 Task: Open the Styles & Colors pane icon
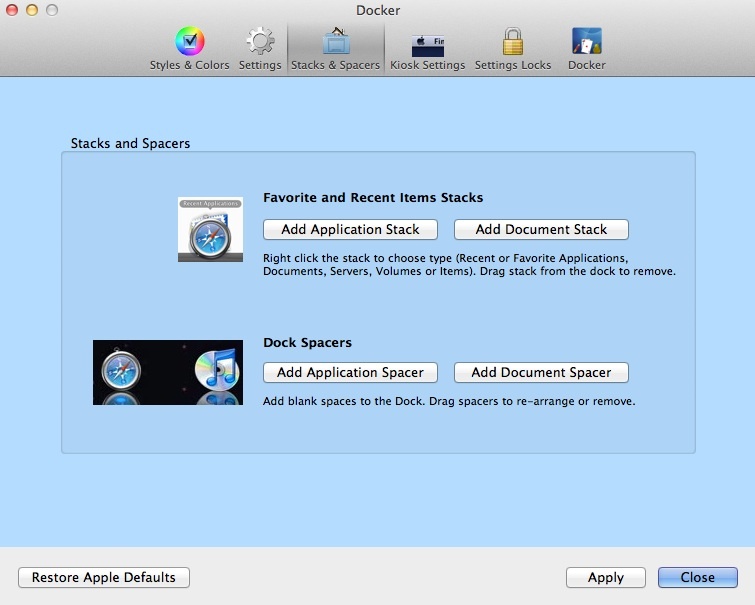(x=189, y=48)
